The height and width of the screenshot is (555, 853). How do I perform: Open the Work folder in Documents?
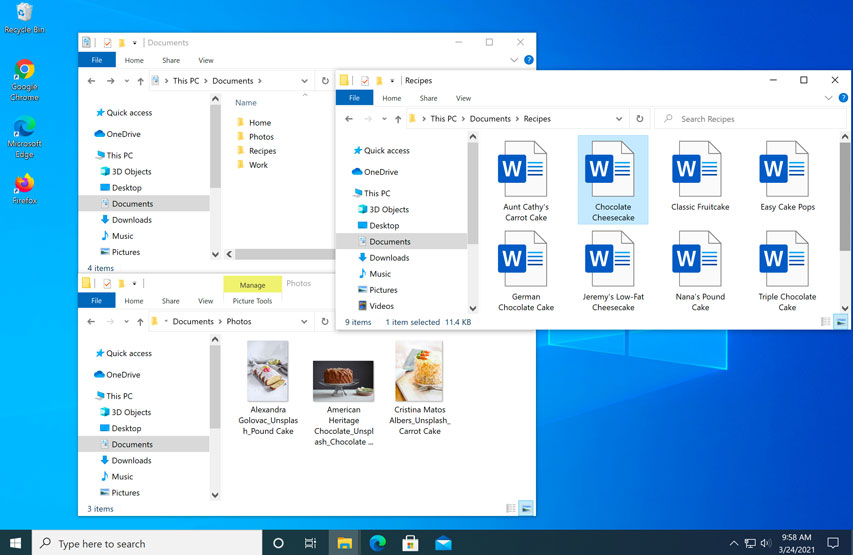[258, 165]
